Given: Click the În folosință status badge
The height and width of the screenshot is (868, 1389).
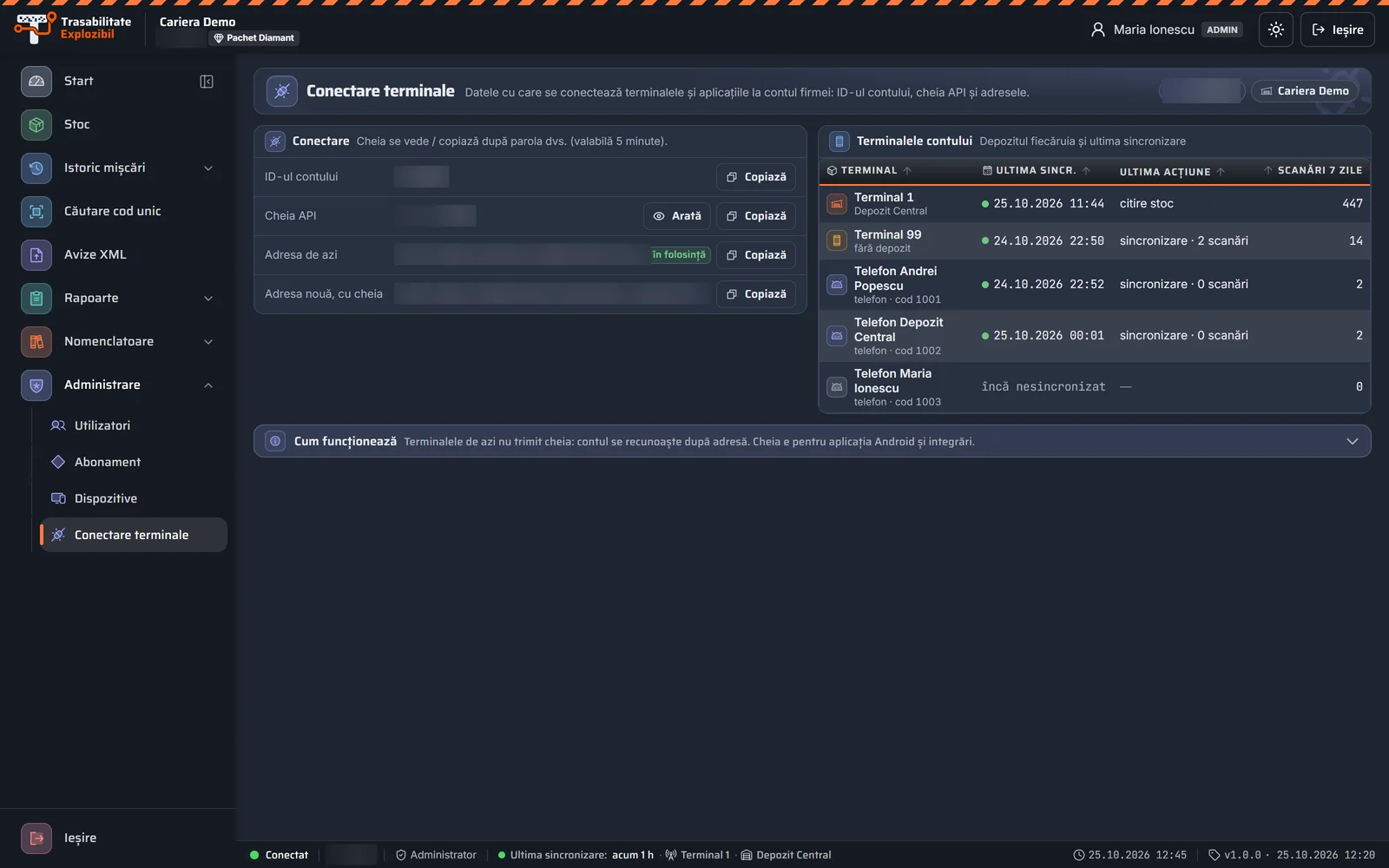Looking at the screenshot, I should coord(680,255).
